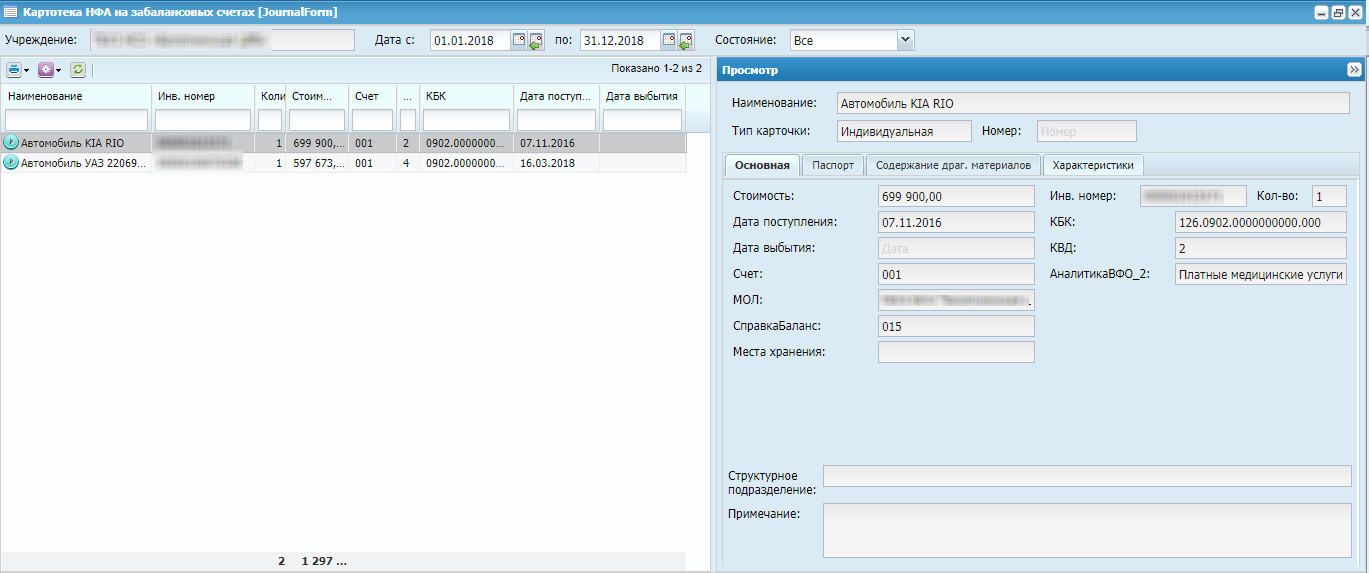Switch to the Паспорт tab
The width and height of the screenshot is (1369, 573).
[x=833, y=165]
